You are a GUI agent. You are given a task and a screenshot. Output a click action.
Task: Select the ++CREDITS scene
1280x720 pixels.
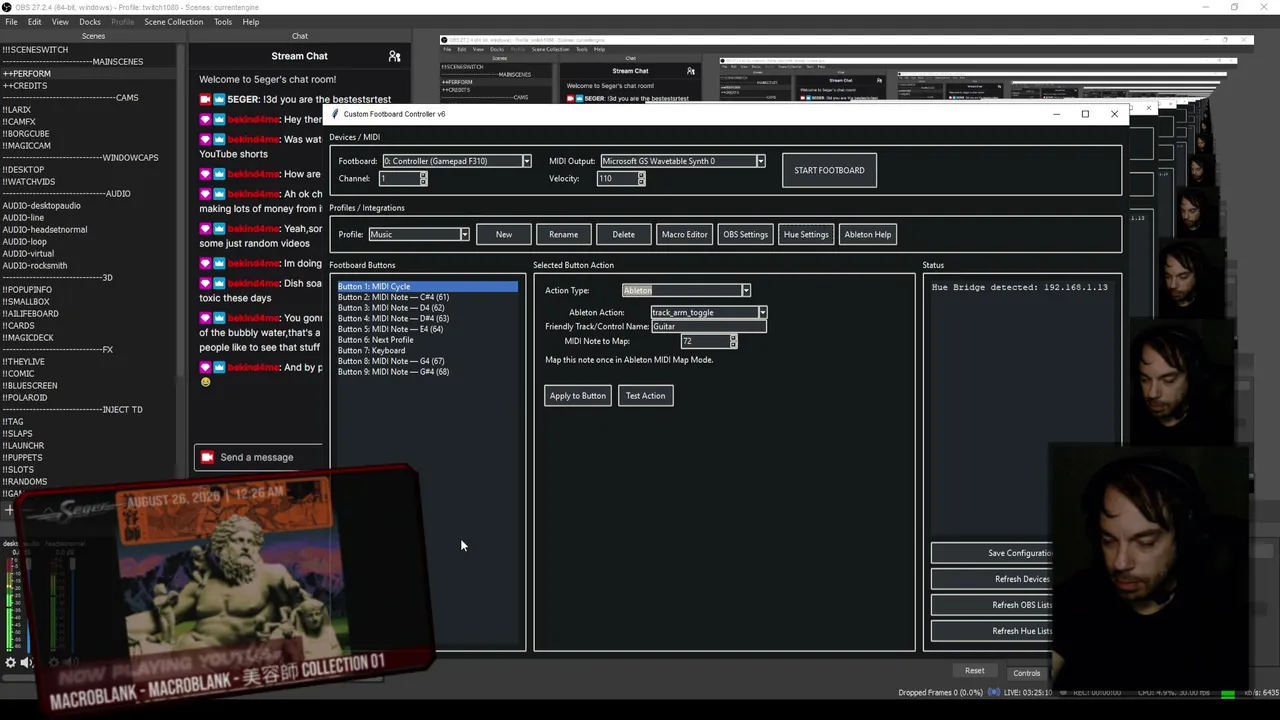click(90, 86)
